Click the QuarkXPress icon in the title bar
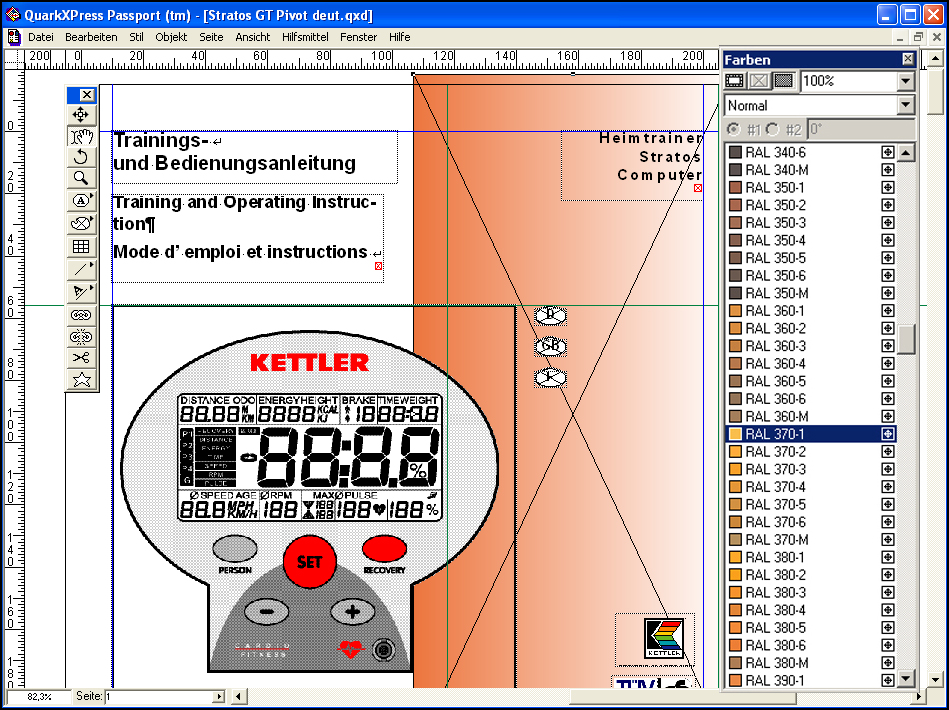This screenshot has height=710, width=949. [12, 15]
